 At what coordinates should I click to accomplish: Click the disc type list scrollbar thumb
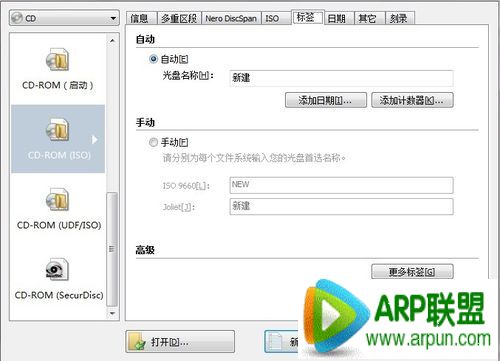112,249
